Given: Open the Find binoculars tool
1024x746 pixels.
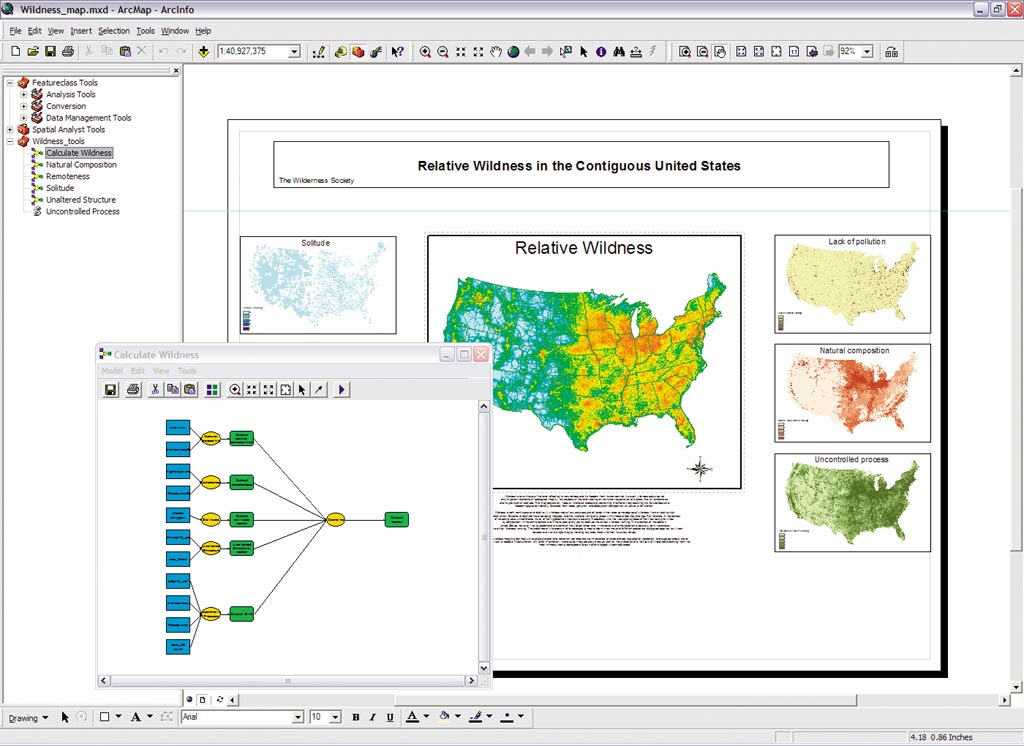Looking at the screenshot, I should [x=618, y=52].
